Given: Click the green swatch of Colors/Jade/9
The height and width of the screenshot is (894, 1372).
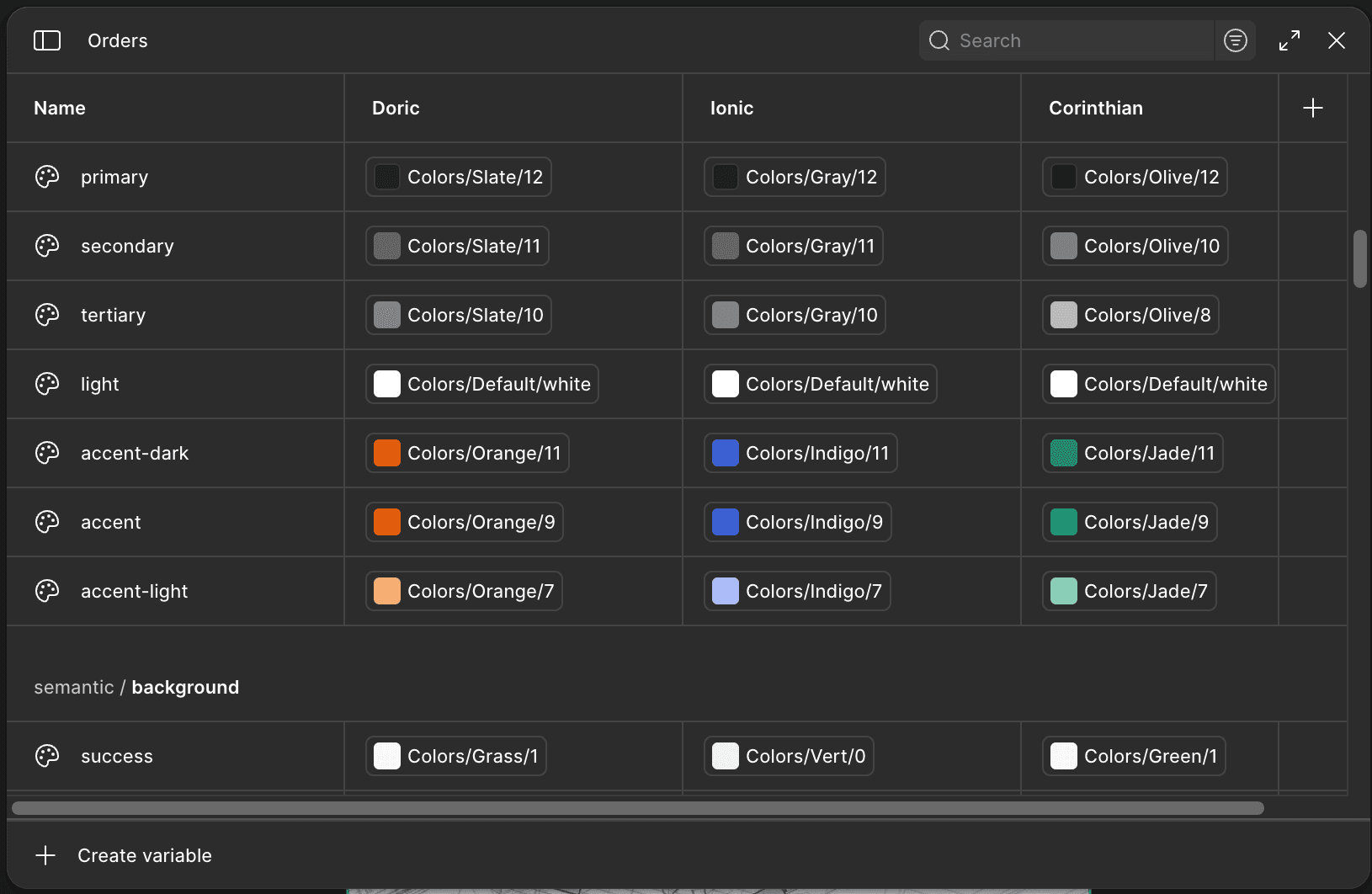Looking at the screenshot, I should click(x=1064, y=522).
